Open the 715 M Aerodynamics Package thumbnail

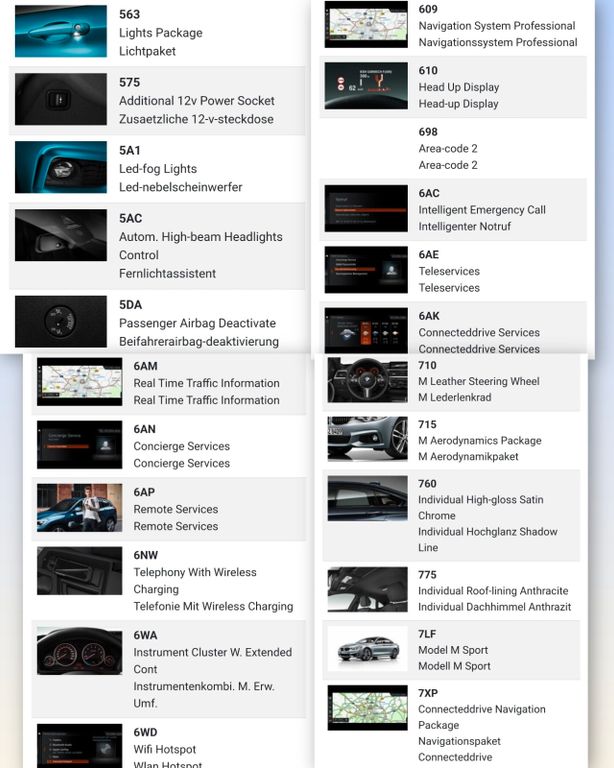[367, 439]
